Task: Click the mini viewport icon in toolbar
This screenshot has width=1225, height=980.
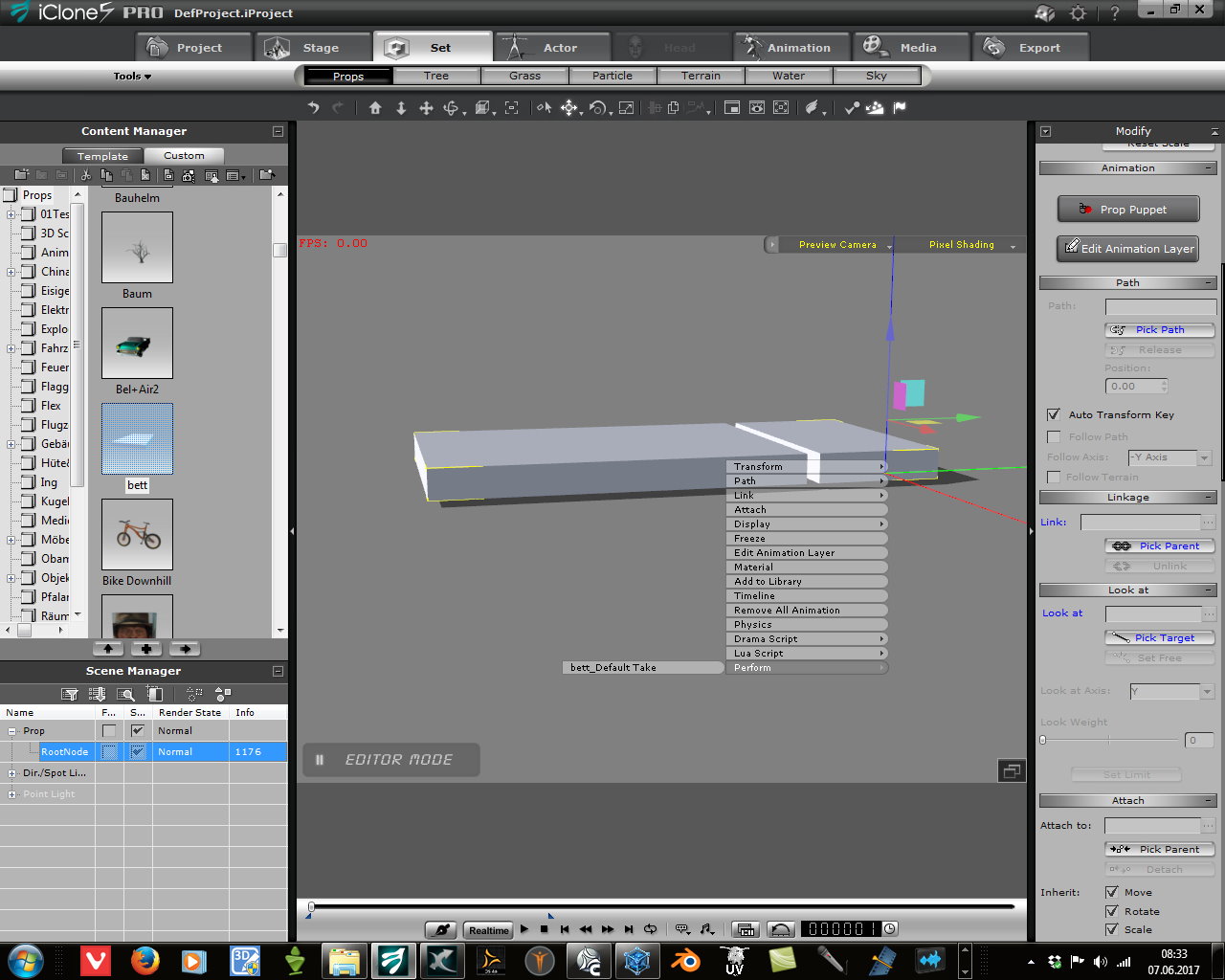Action: click(x=732, y=108)
